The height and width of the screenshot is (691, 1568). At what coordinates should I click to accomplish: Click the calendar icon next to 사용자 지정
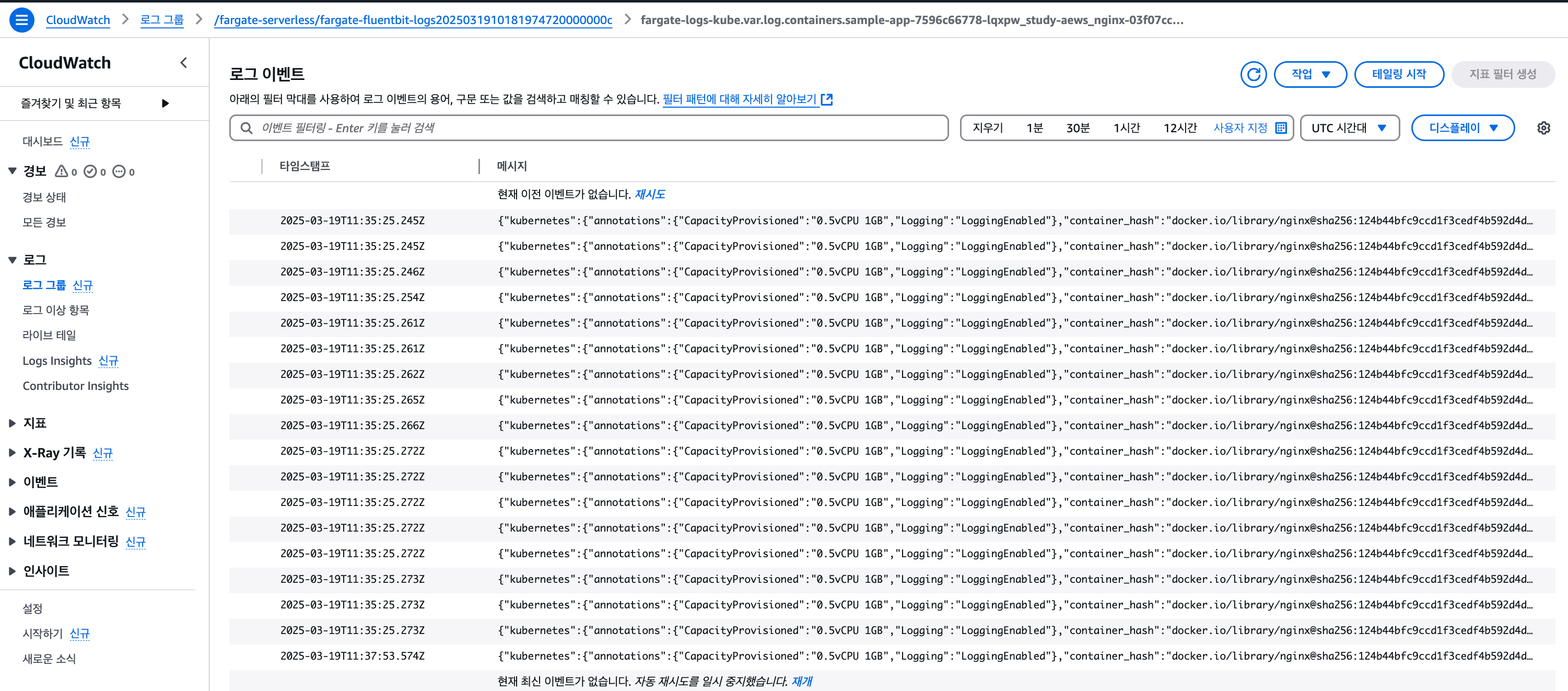pos(1281,128)
